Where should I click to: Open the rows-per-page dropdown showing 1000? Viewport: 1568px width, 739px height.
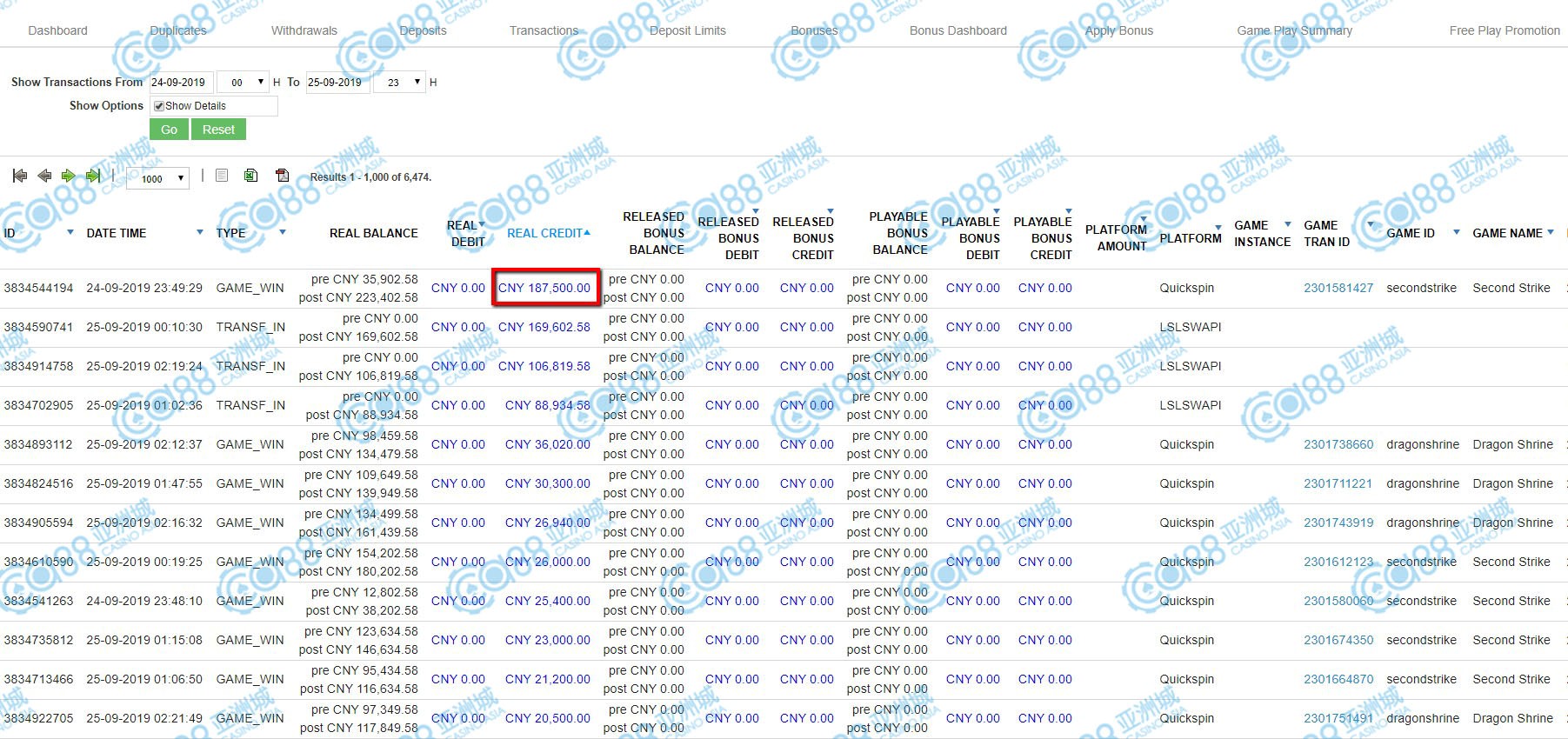point(158,178)
